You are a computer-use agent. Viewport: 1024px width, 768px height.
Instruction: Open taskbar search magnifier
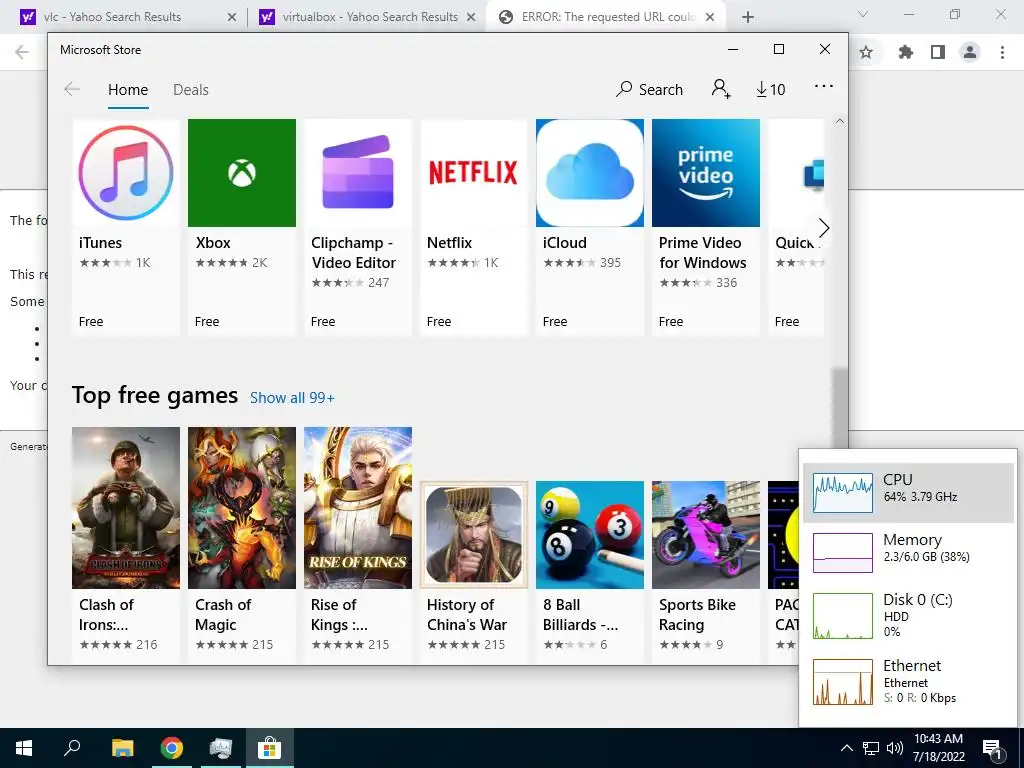[x=72, y=748]
